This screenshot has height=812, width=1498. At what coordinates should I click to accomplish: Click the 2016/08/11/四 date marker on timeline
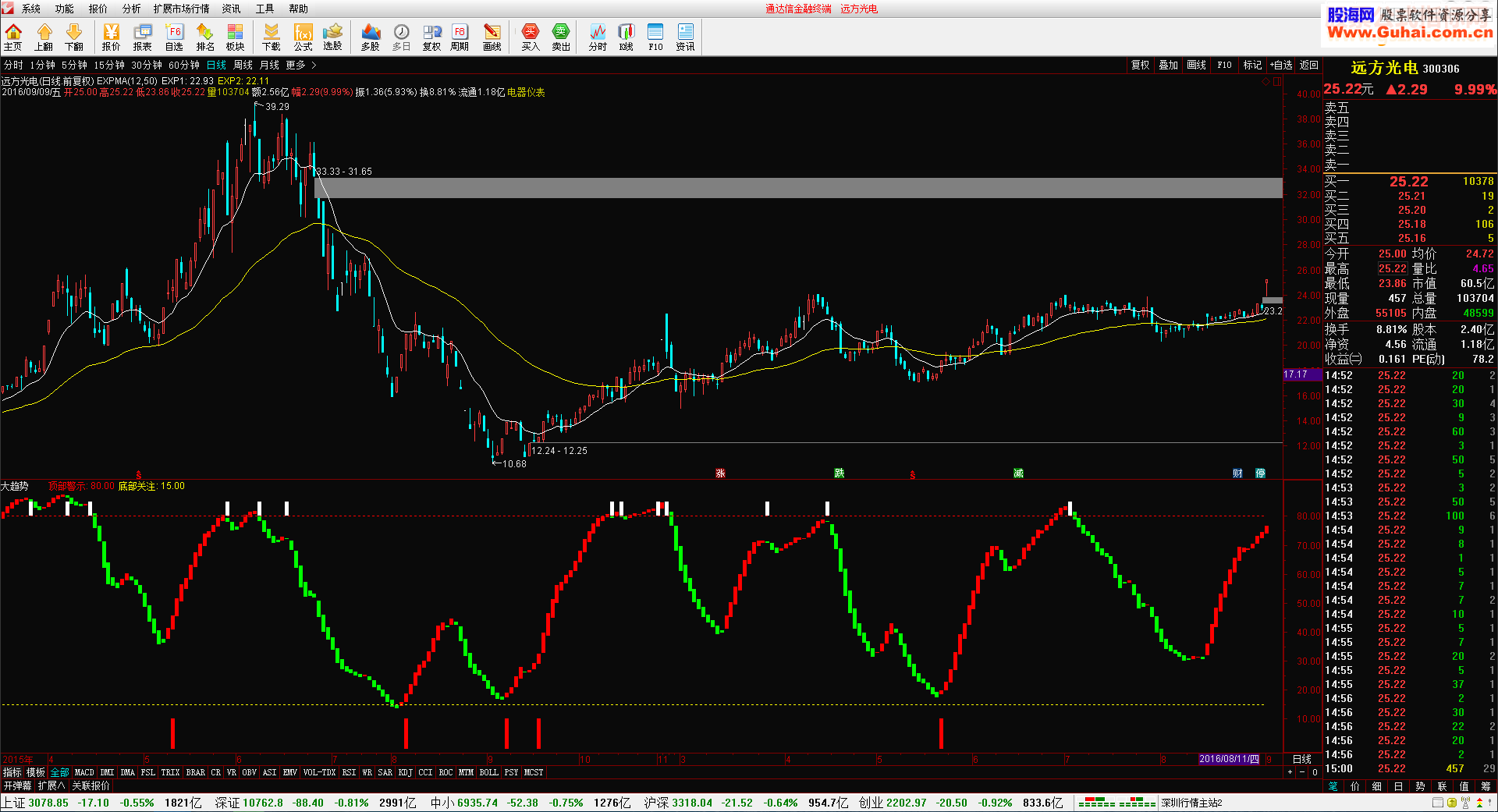tap(1229, 759)
